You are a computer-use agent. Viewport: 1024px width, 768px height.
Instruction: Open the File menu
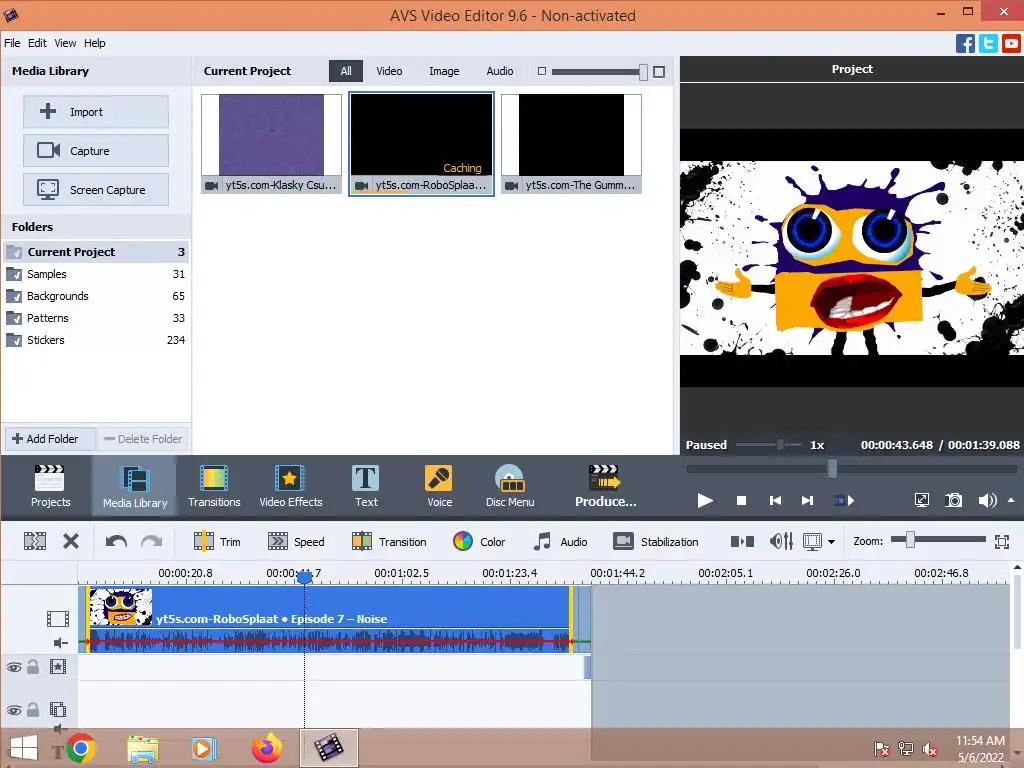click(12, 43)
